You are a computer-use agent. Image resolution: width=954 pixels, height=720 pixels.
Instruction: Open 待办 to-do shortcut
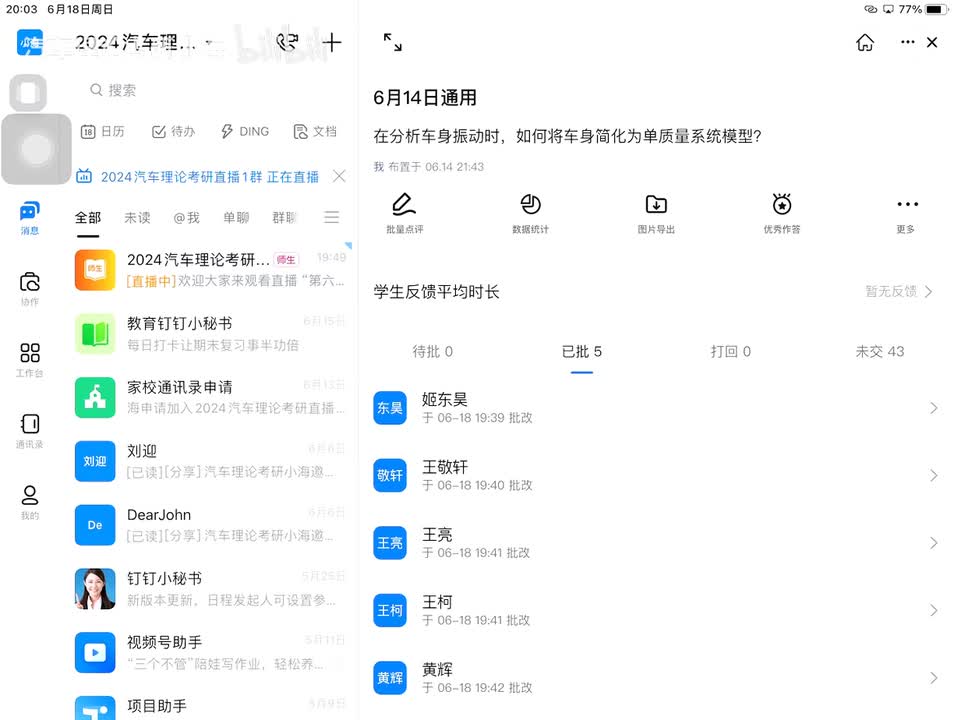tap(173, 131)
